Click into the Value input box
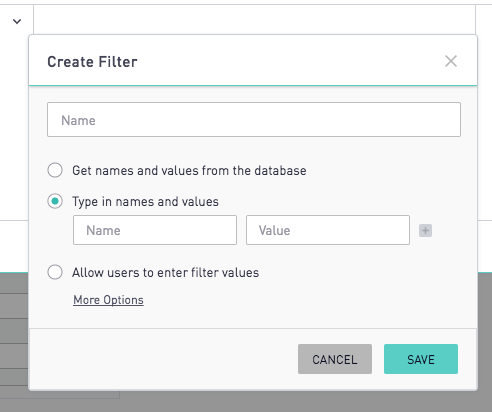 coord(328,230)
